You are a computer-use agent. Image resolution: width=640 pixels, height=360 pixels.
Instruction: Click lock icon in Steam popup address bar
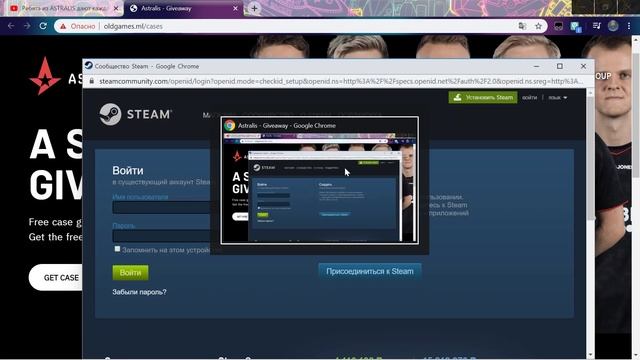(x=92, y=81)
